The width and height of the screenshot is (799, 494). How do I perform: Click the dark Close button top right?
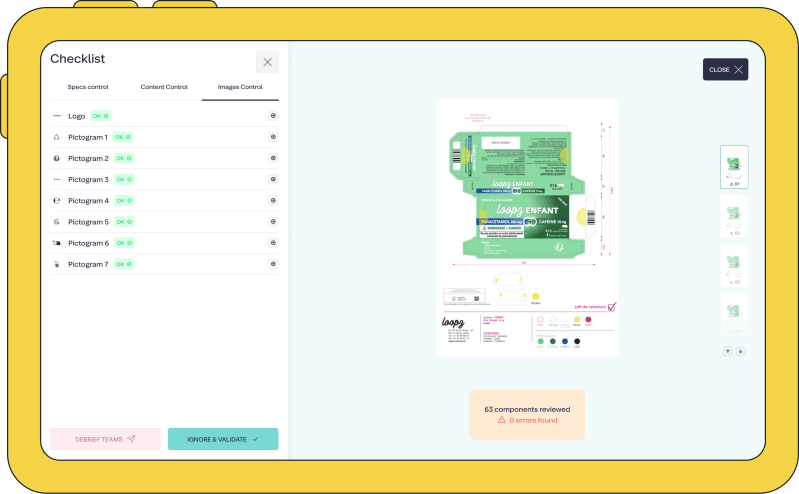725,69
